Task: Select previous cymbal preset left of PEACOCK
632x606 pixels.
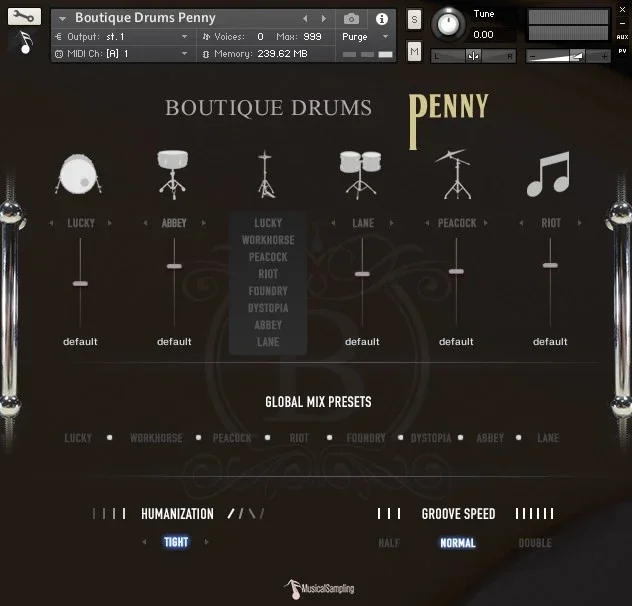Action: (x=427, y=223)
